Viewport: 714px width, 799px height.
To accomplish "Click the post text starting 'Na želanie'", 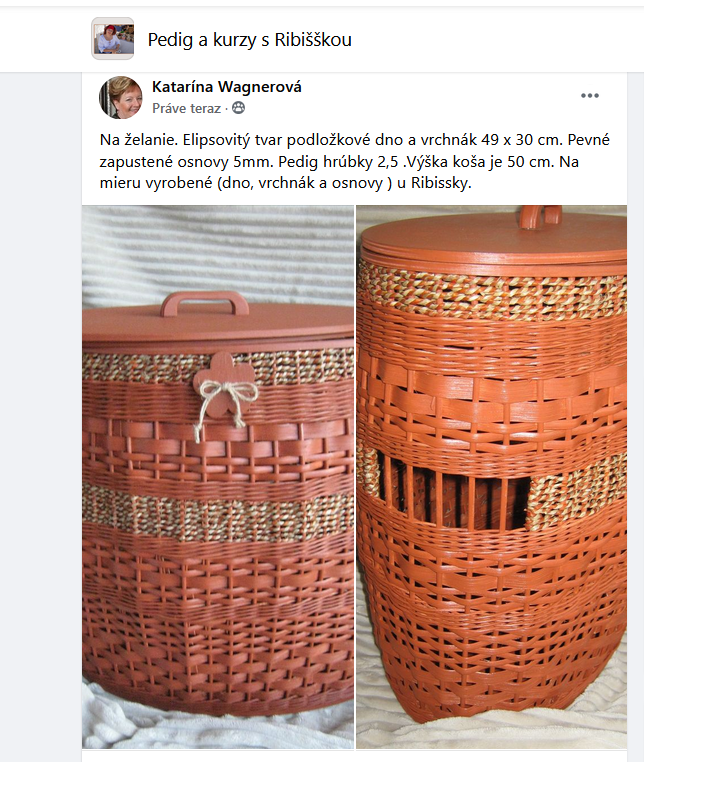I will [x=354, y=162].
